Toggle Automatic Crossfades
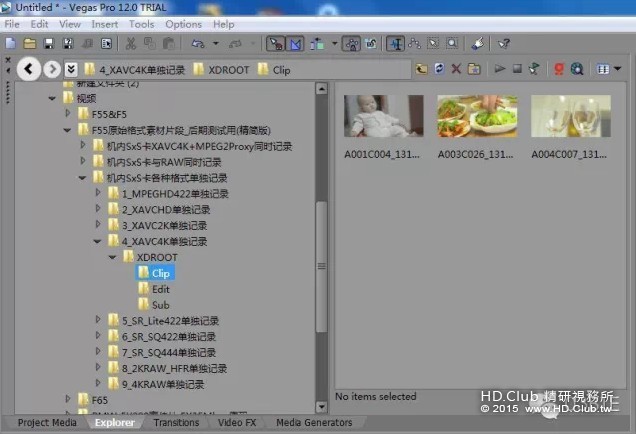This screenshot has height=434, width=636. pyautogui.click(x=295, y=43)
